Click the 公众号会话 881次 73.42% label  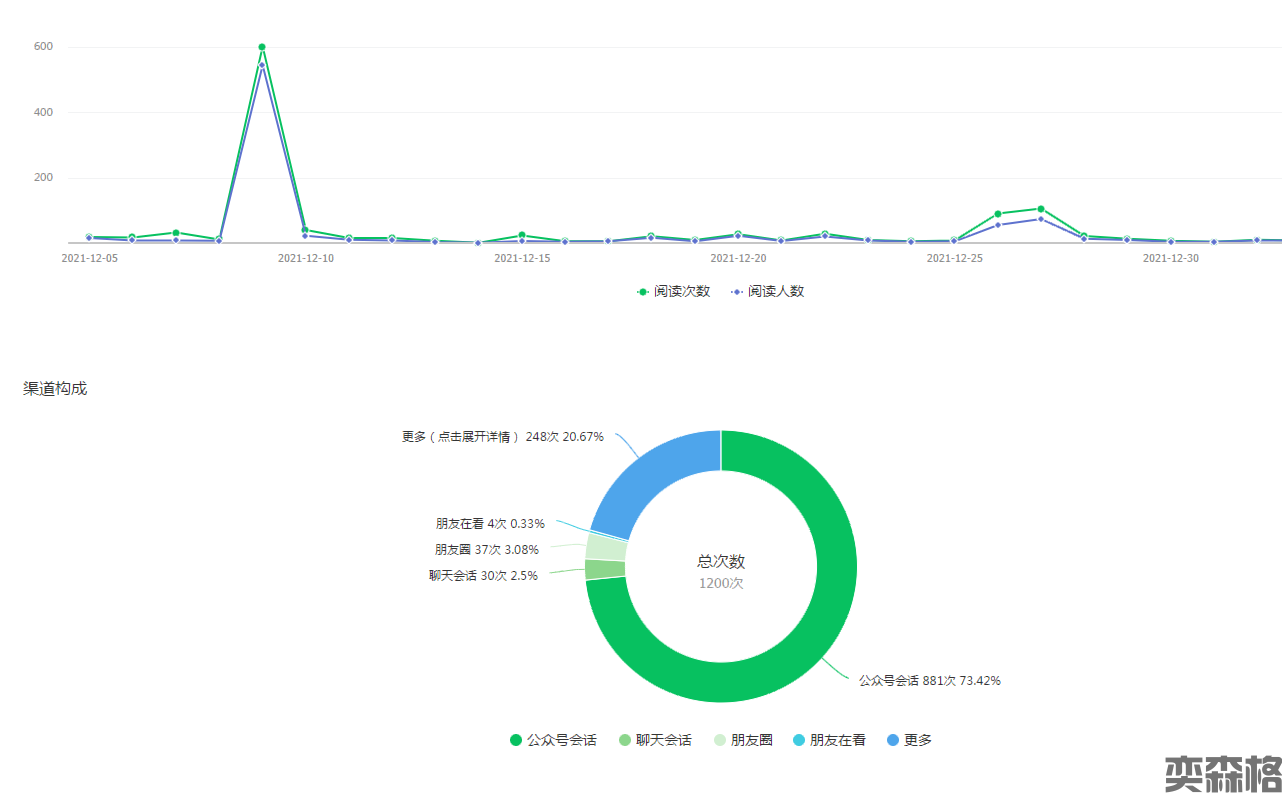[x=929, y=681]
